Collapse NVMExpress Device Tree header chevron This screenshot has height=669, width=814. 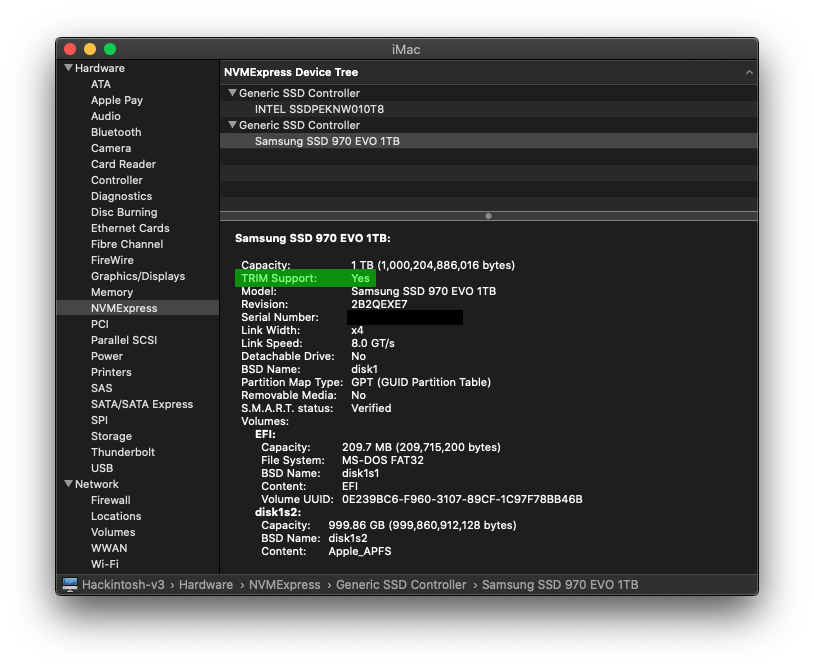[x=749, y=72]
